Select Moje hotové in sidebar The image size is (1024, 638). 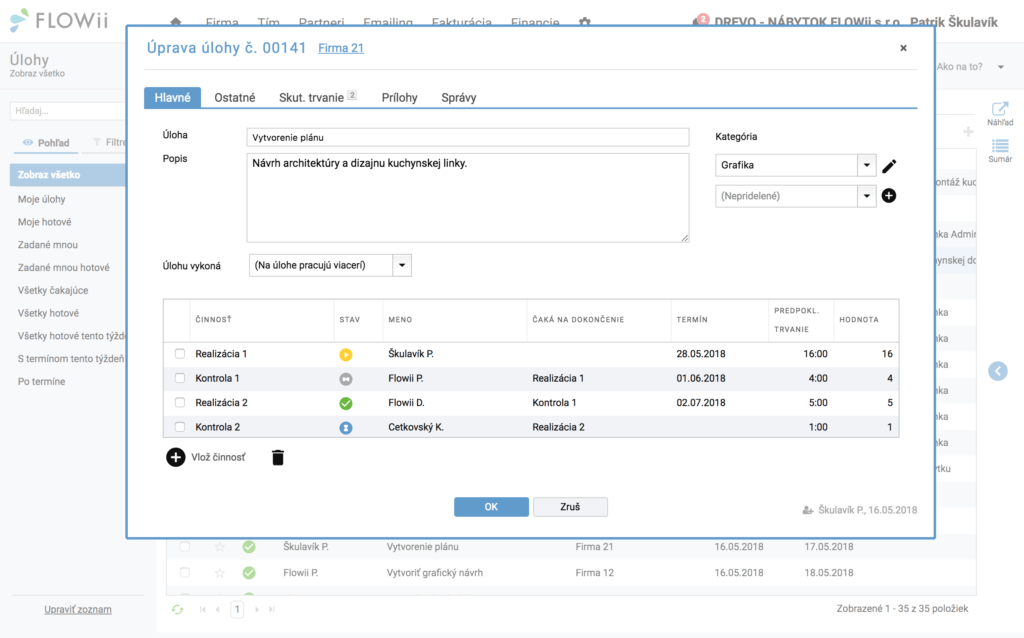[x=44, y=222]
